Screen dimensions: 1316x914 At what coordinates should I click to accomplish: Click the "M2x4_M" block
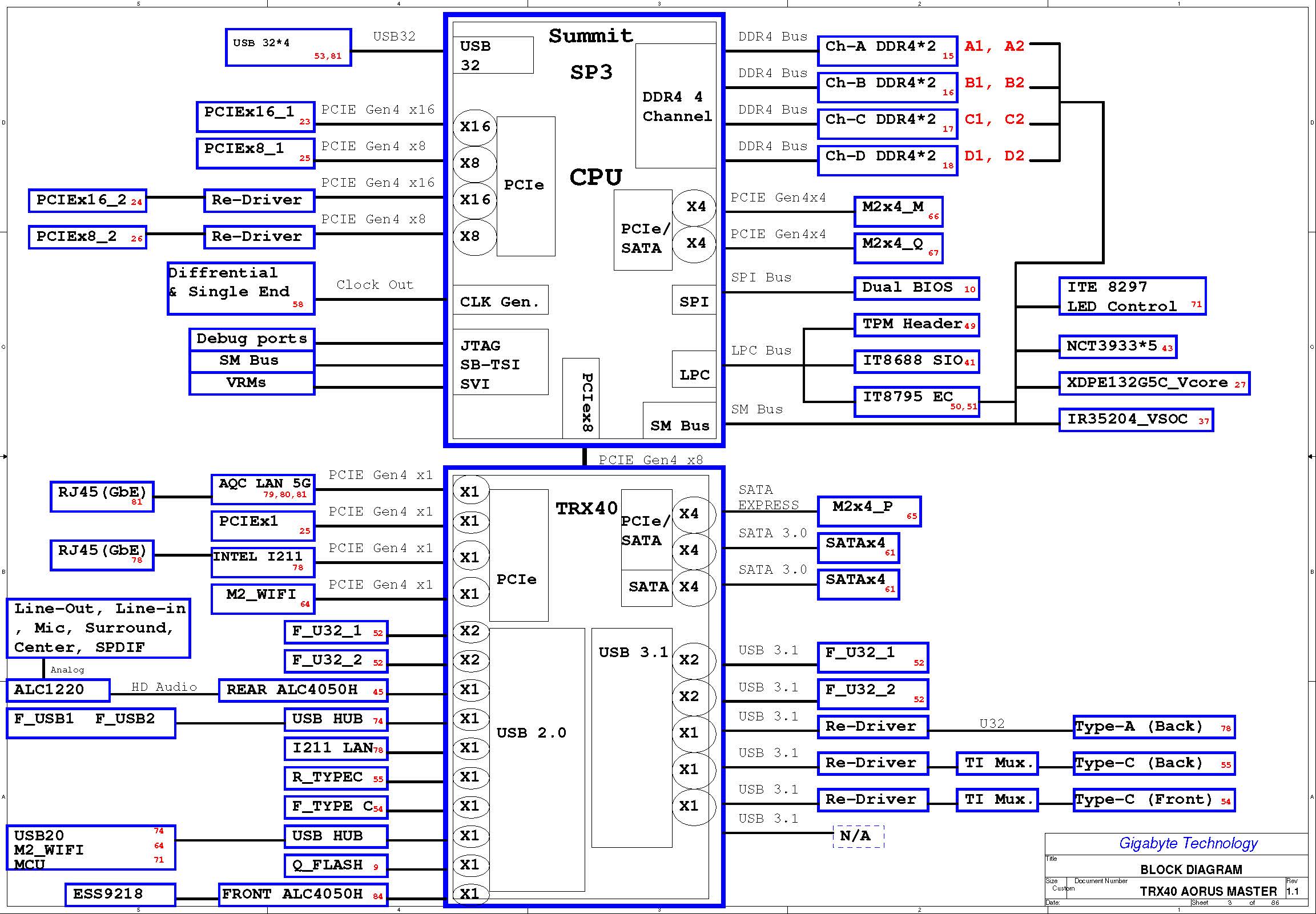[x=899, y=212]
